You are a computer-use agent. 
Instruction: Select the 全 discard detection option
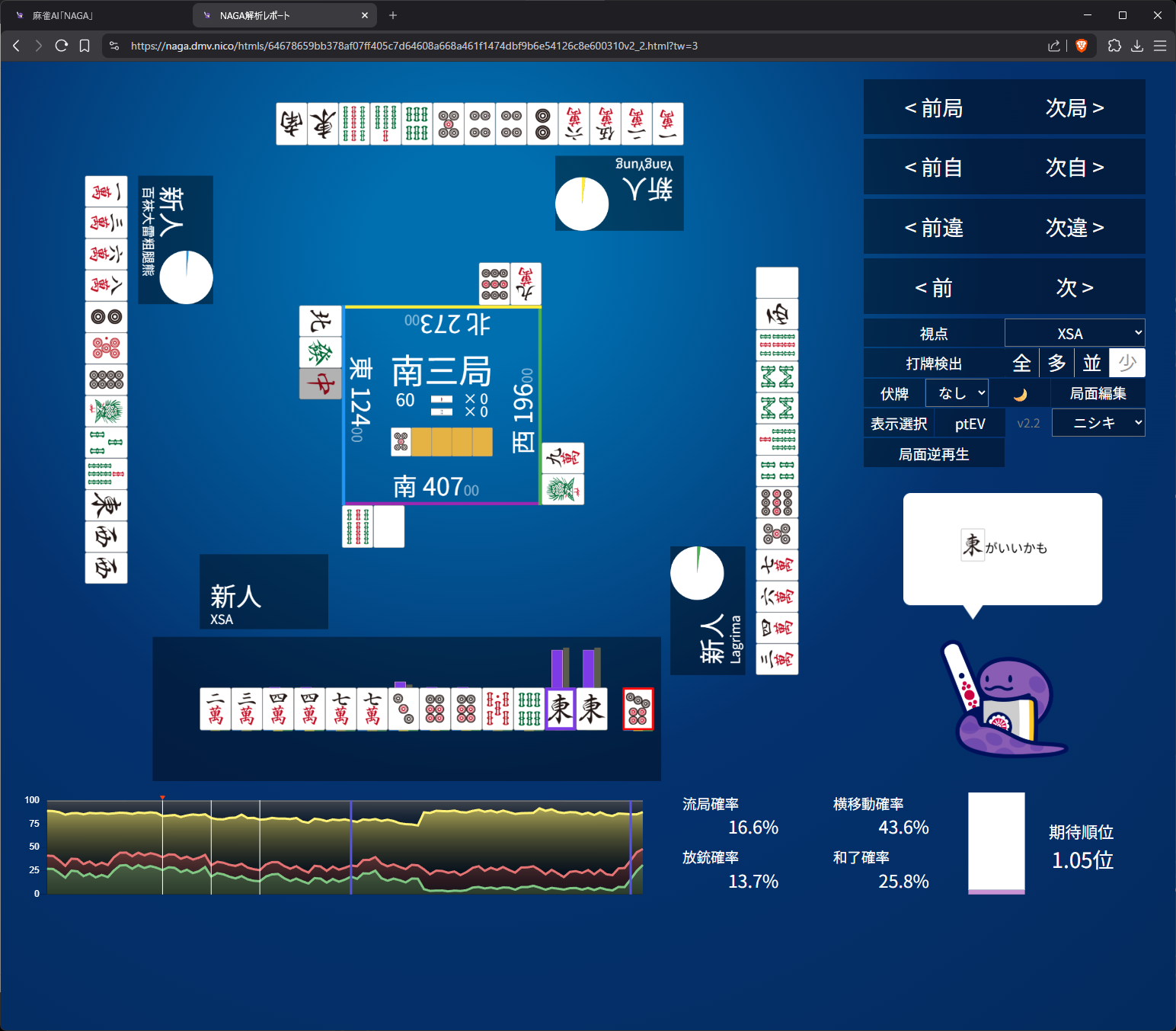coord(1021,363)
